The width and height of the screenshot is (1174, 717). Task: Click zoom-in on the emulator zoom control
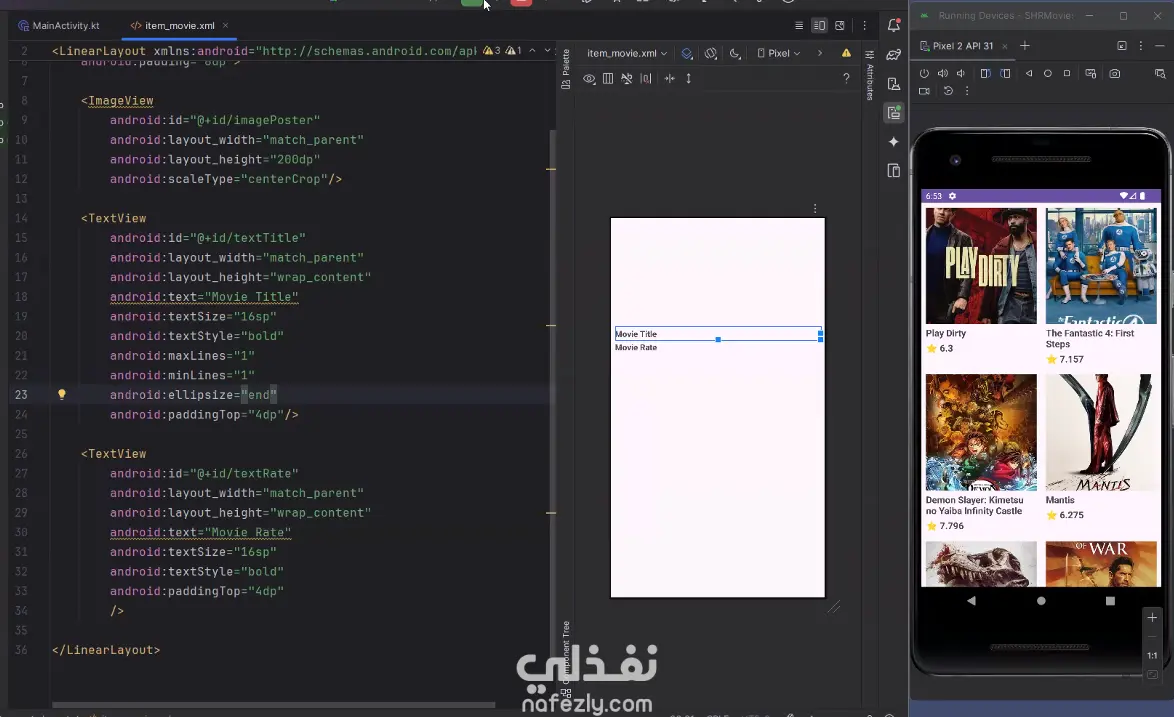click(1152, 618)
